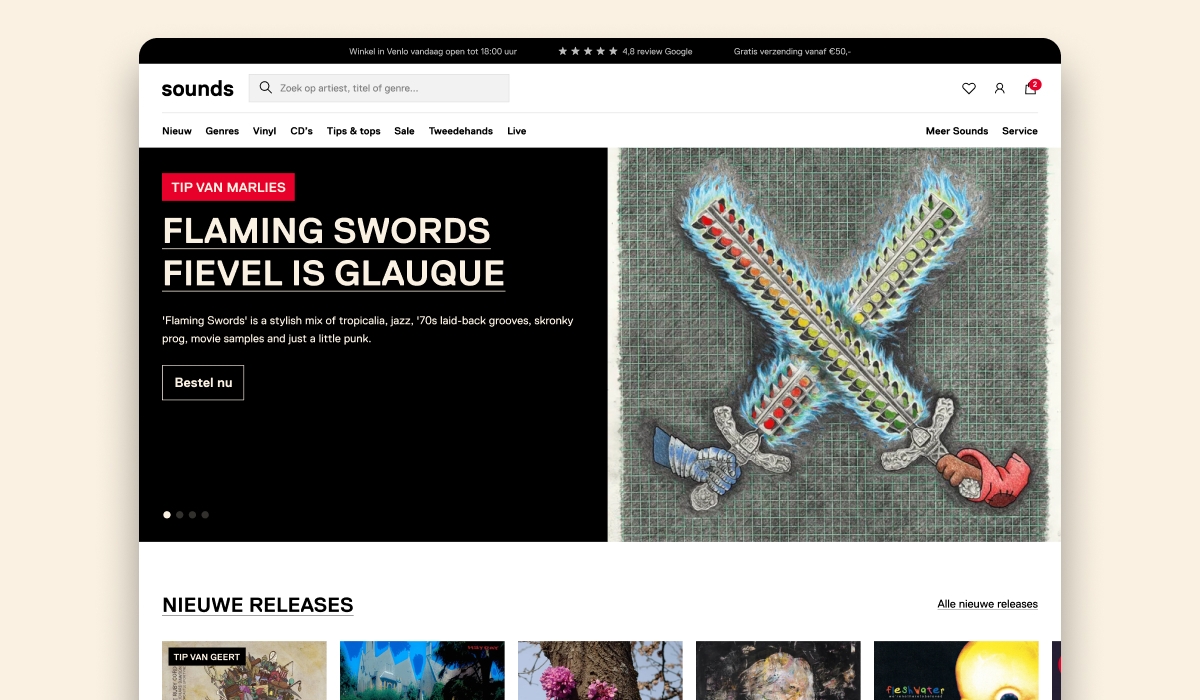Open the Tweedehands menu item
The height and width of the screenshot is (700, 1200).
[x=461, y=131]
